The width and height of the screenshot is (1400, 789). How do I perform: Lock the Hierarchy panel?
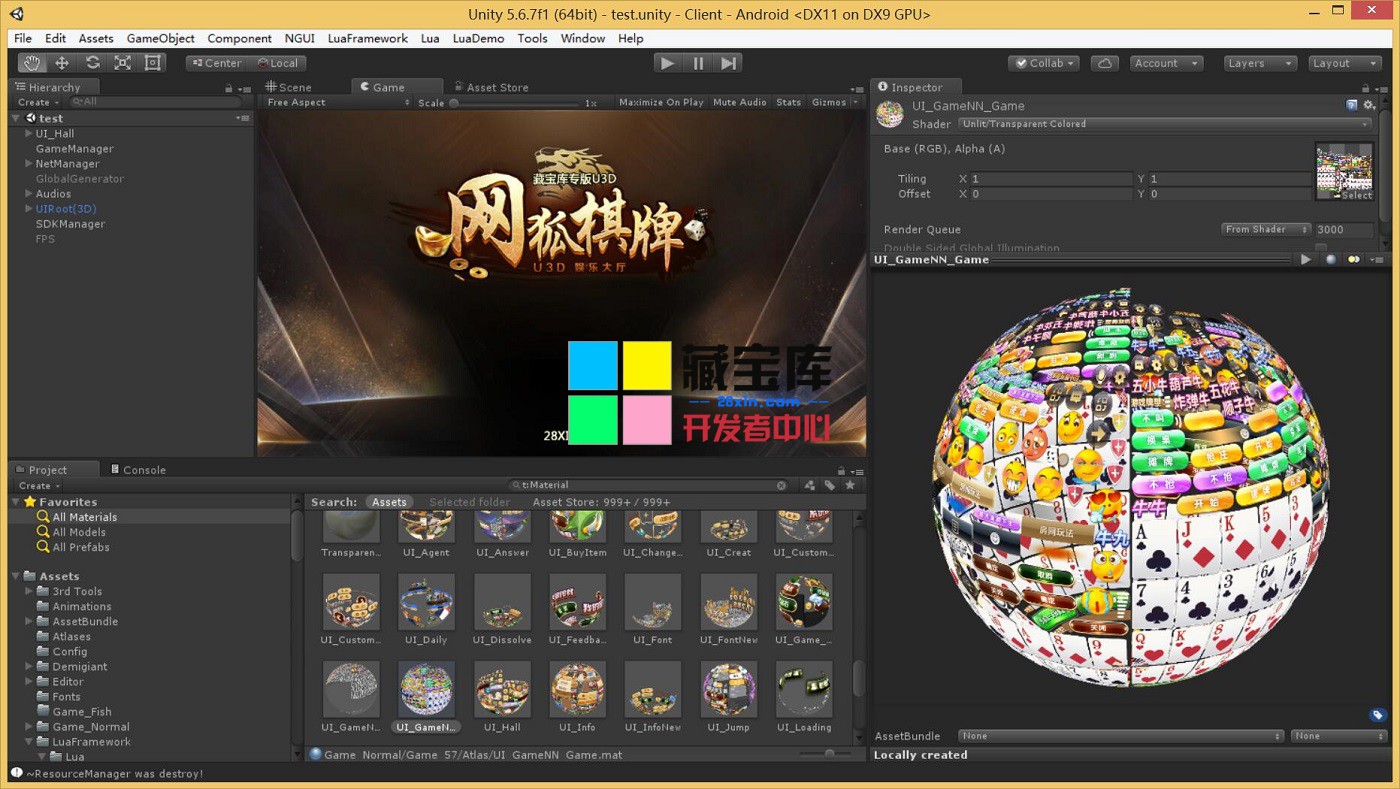(229, 88)
